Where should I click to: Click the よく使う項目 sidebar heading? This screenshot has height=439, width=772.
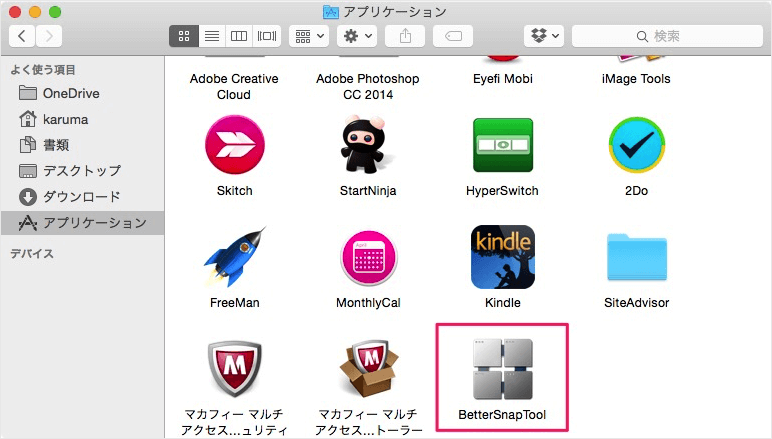(x=43, y=70)
